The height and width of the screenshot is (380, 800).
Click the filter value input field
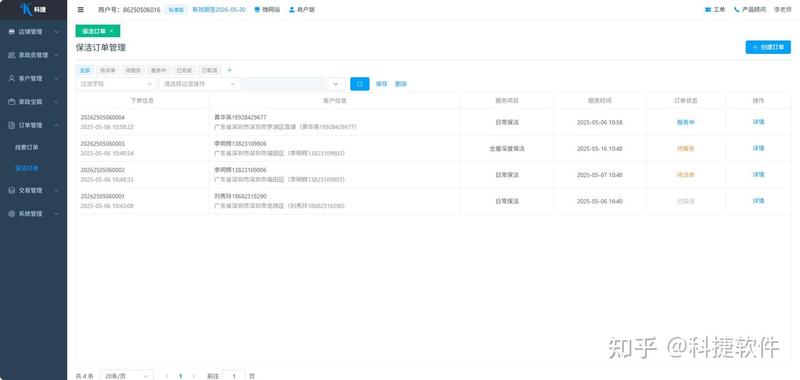click(x=284, y=84)
